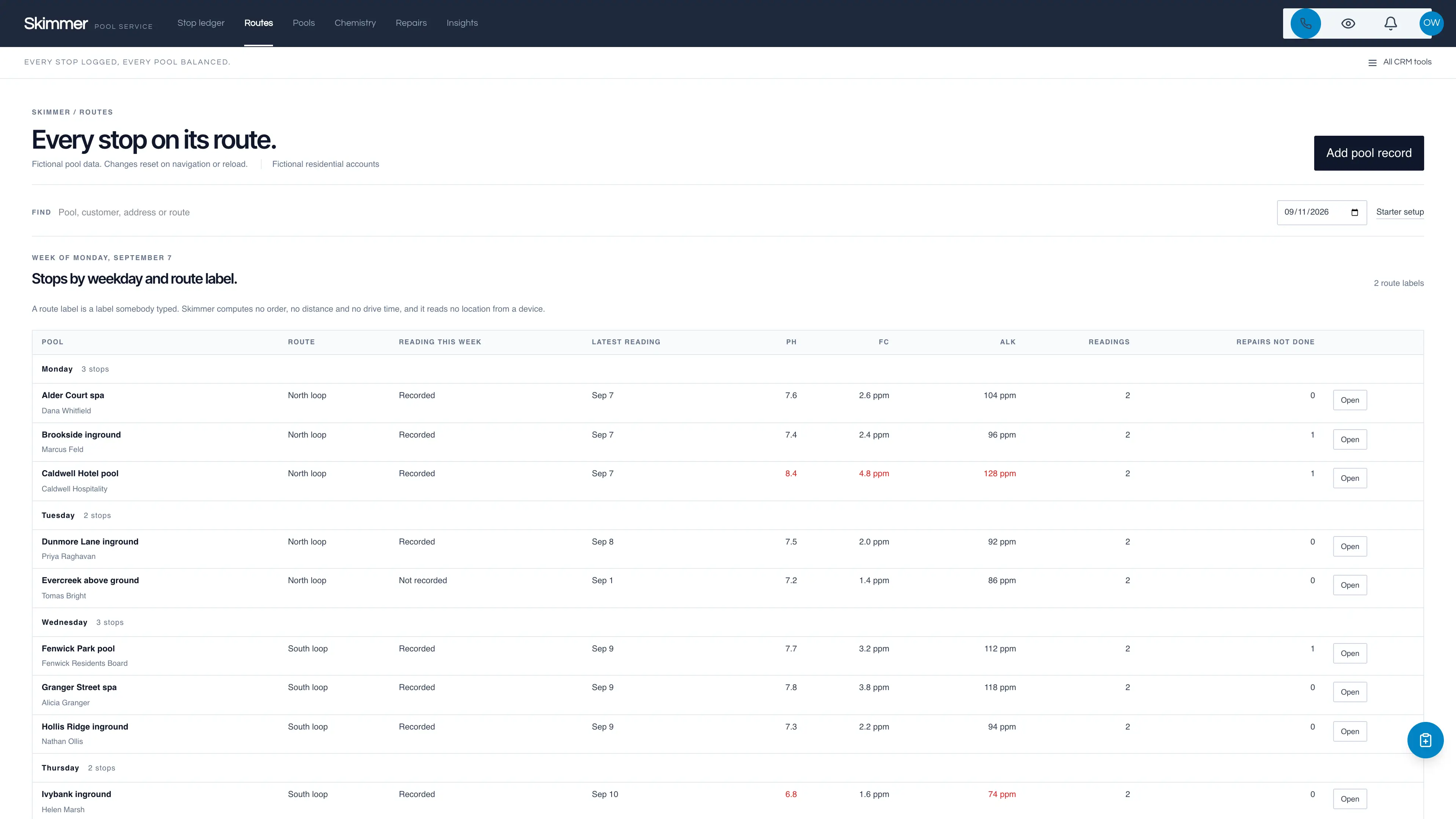Click the 'Latest reading' column header
This screenshot has width=1456, height=819.
626,342
